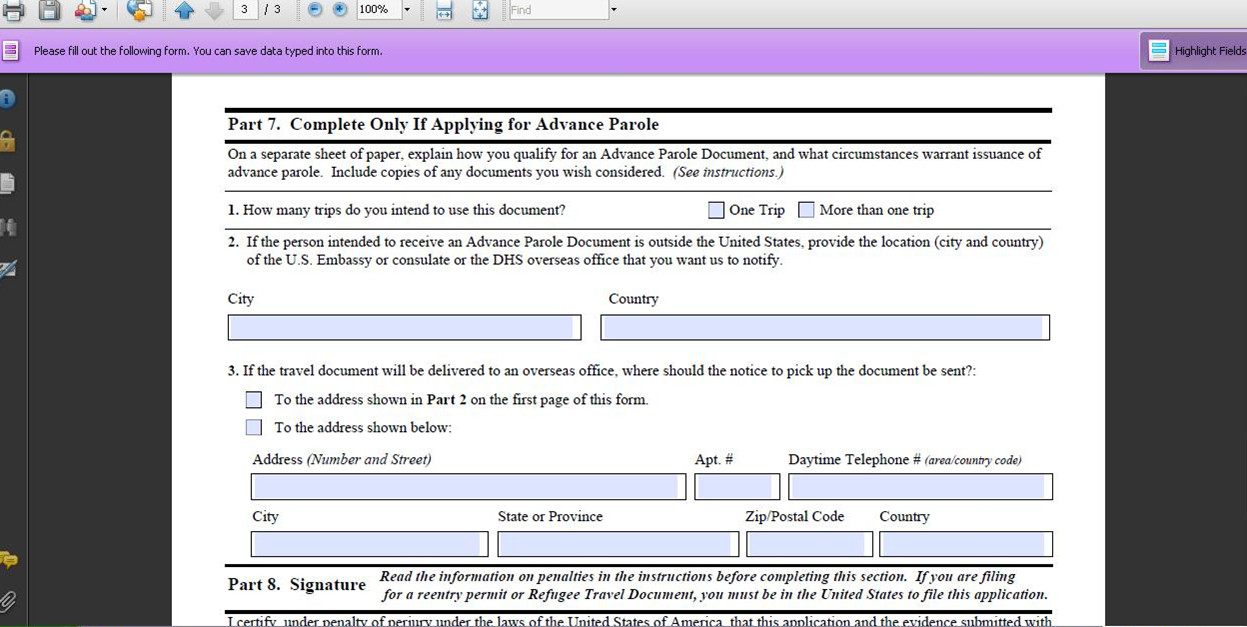
Task: Click the Country field under question 2
Action: 825,327
